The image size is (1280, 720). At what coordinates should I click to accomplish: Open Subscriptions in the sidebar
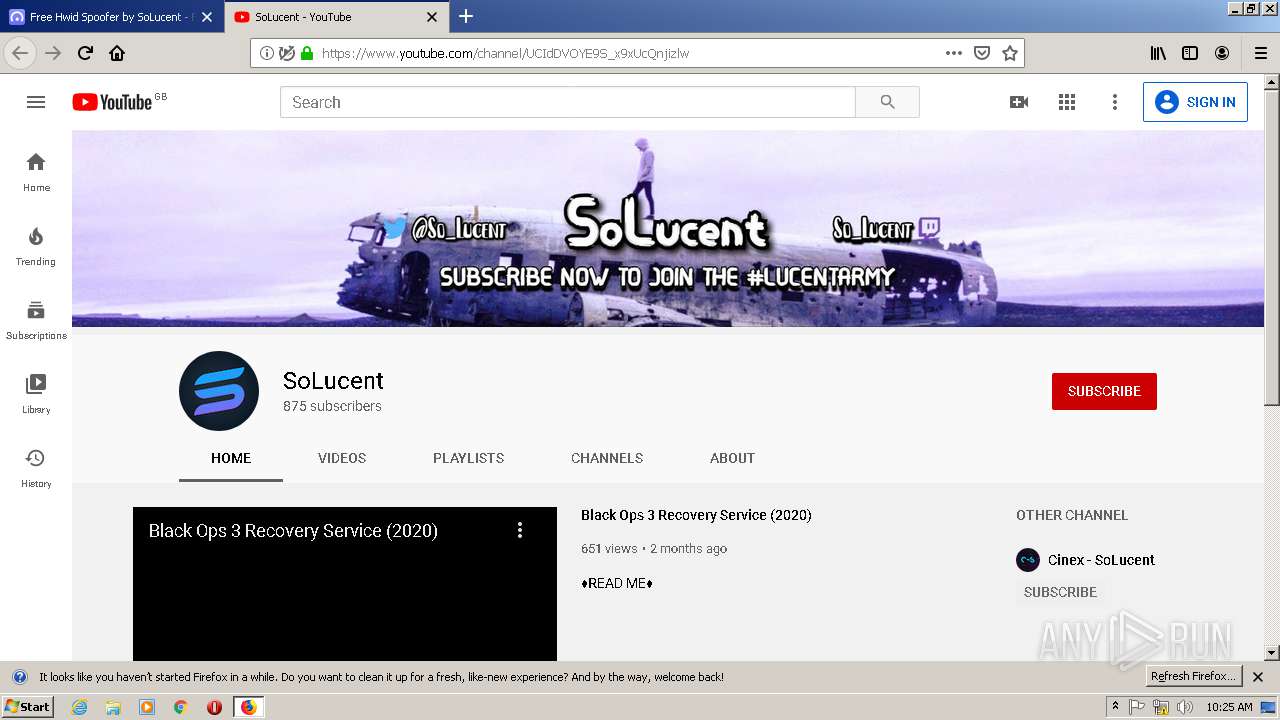36,321
